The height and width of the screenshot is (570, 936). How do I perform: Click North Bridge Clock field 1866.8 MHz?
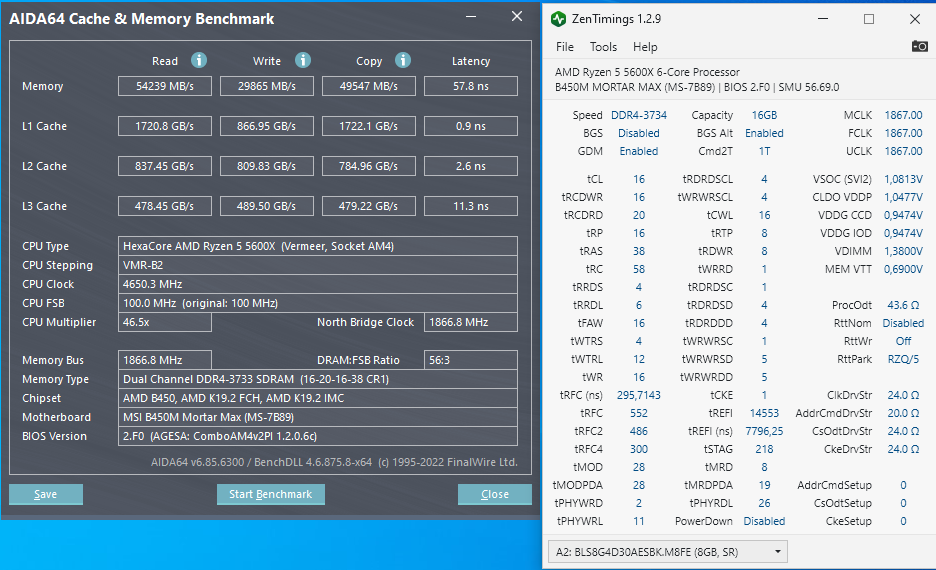(x=471, y=322)
